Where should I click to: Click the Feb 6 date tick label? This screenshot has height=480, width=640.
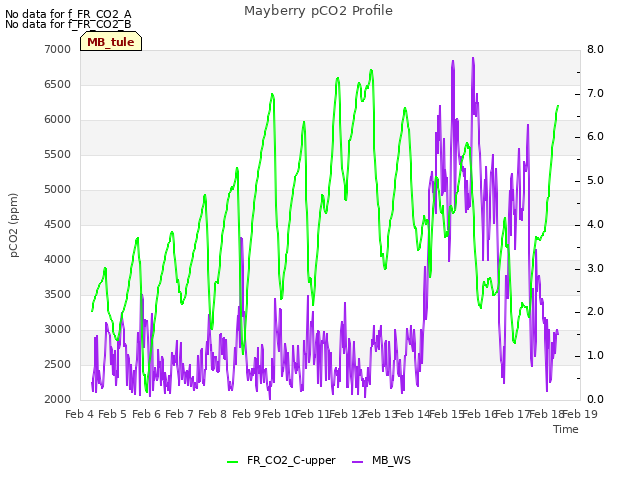tap(146, 415)
